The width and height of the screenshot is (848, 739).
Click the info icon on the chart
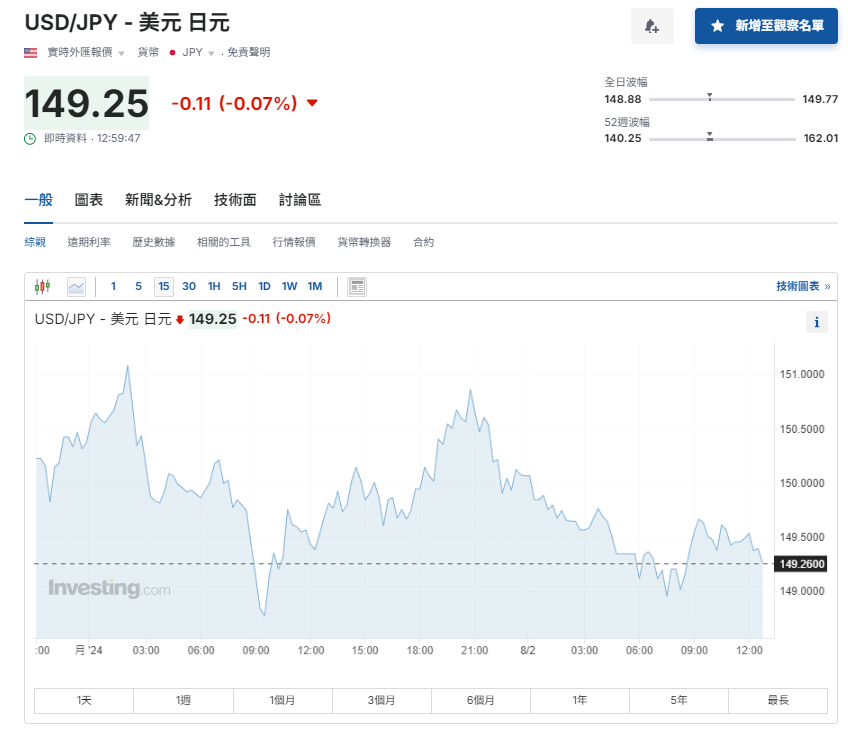(x=817, y=322)
